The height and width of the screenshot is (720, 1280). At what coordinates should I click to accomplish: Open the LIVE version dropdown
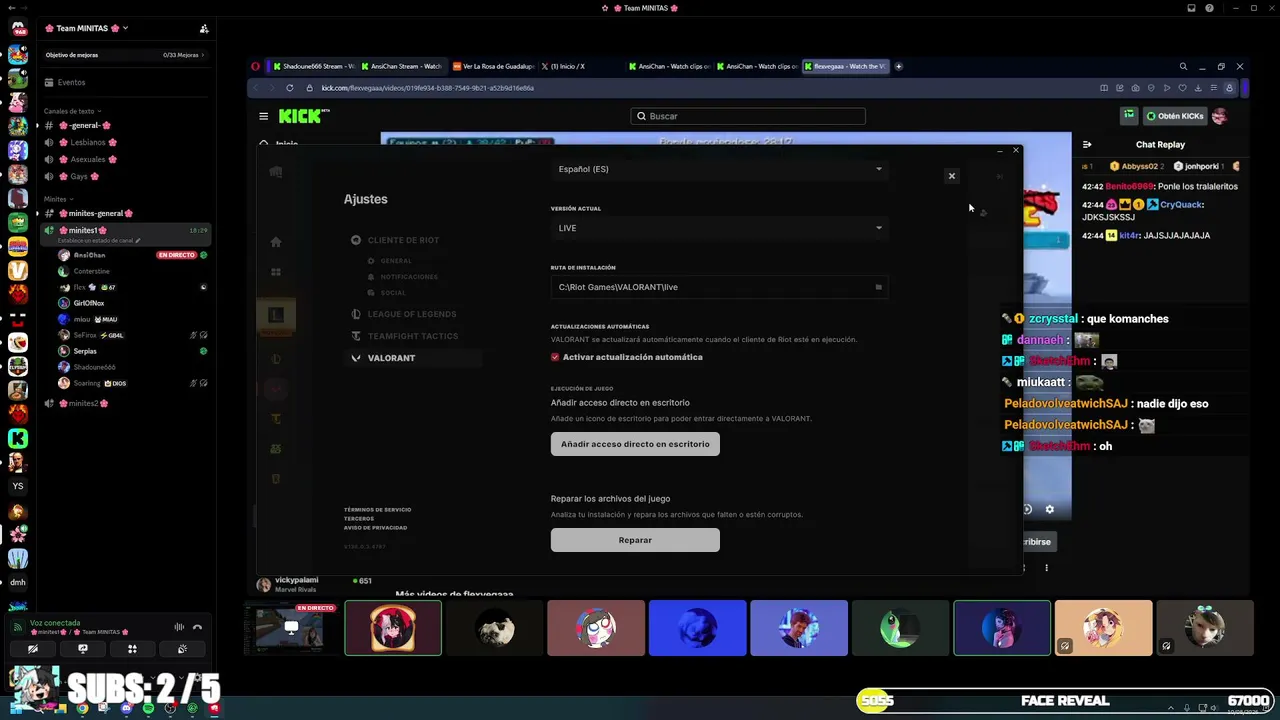coord(719,228)
